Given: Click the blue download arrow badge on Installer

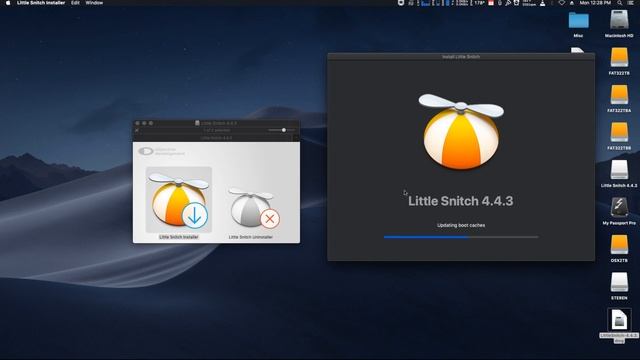Looking at the screenshot, I should pos(195,216).
